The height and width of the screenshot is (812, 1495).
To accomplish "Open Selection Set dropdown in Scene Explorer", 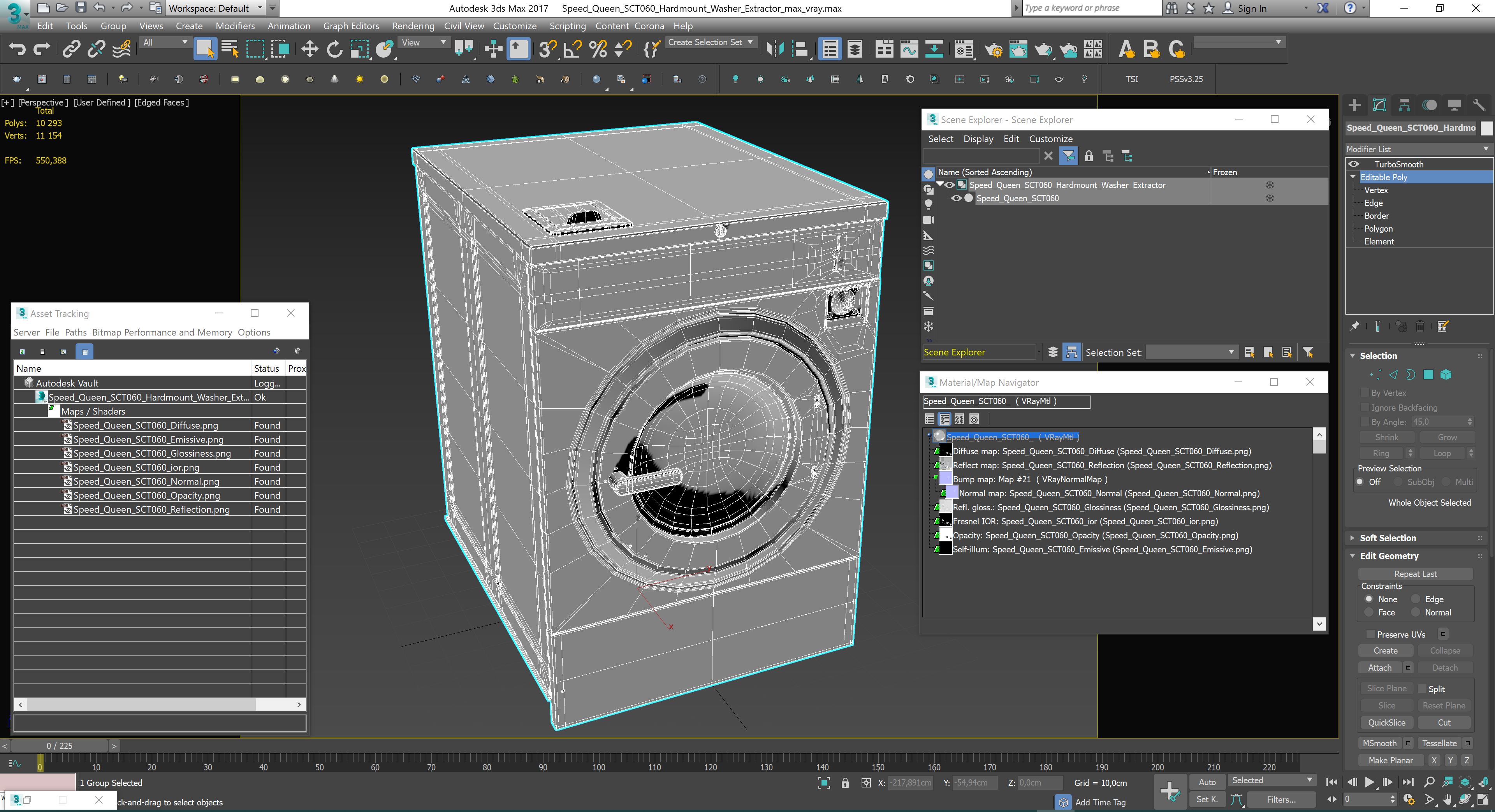I will pos(1192,352).
